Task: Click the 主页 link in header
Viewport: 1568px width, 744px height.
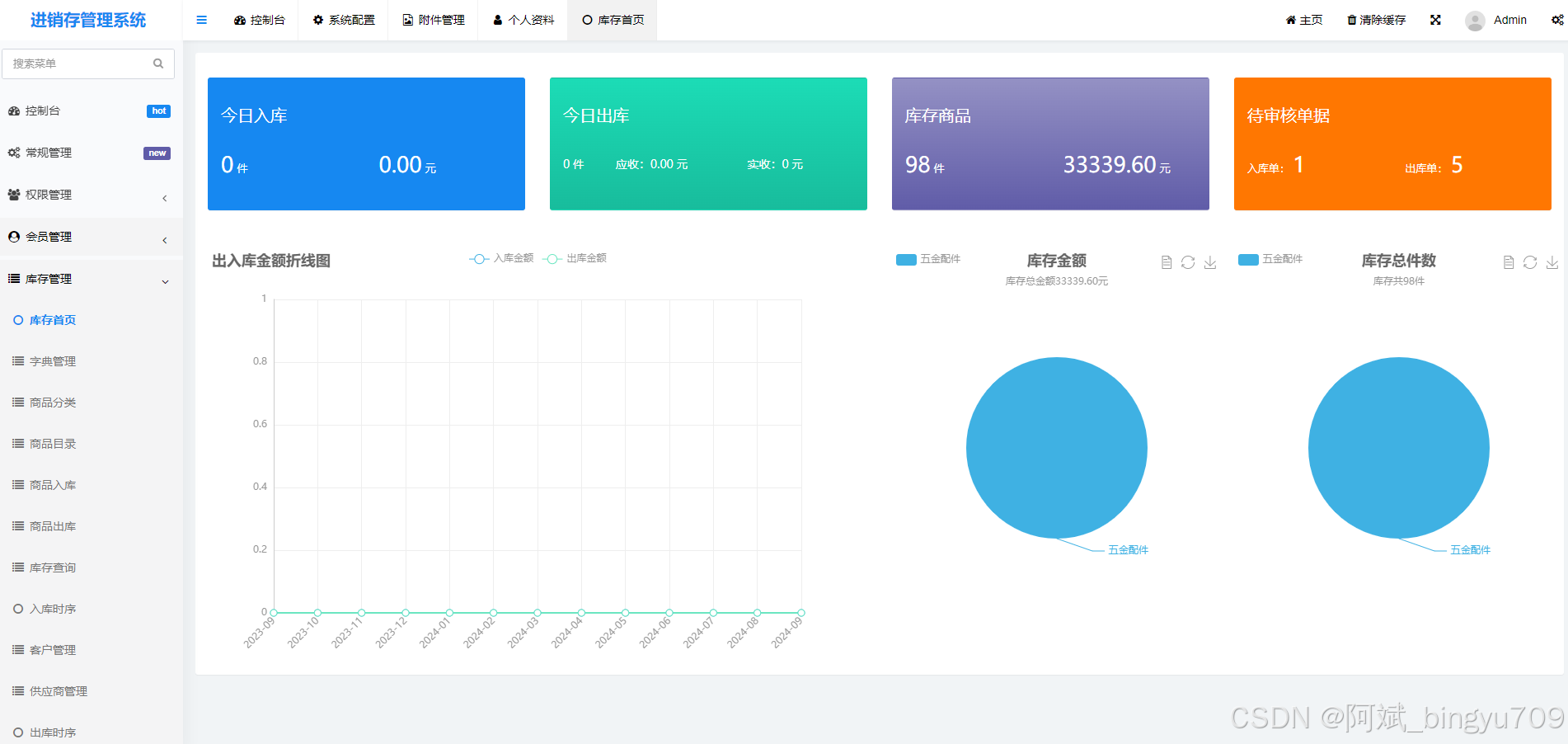Action: click(x=1304, y=20)
